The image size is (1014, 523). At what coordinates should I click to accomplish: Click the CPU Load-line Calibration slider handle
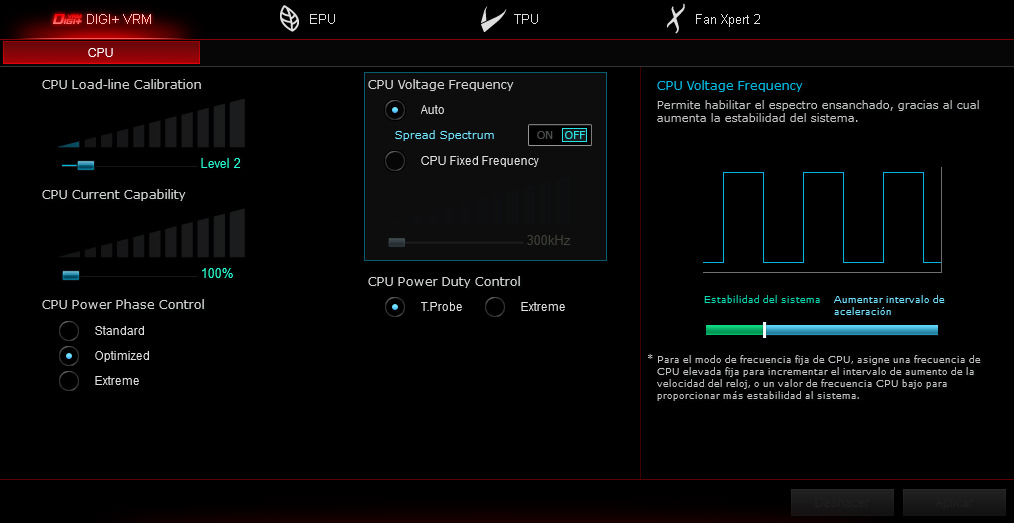[85, 164]
